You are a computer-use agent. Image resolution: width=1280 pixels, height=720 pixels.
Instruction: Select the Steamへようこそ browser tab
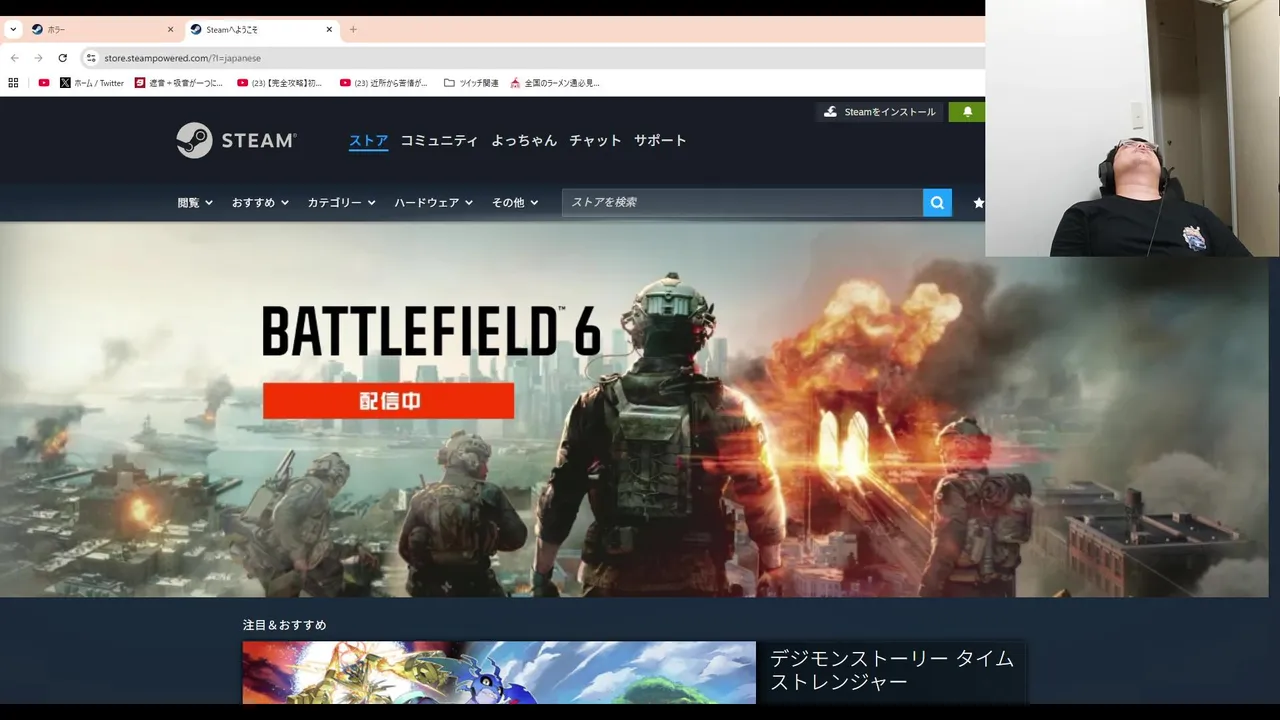click(x=261, y=29)
